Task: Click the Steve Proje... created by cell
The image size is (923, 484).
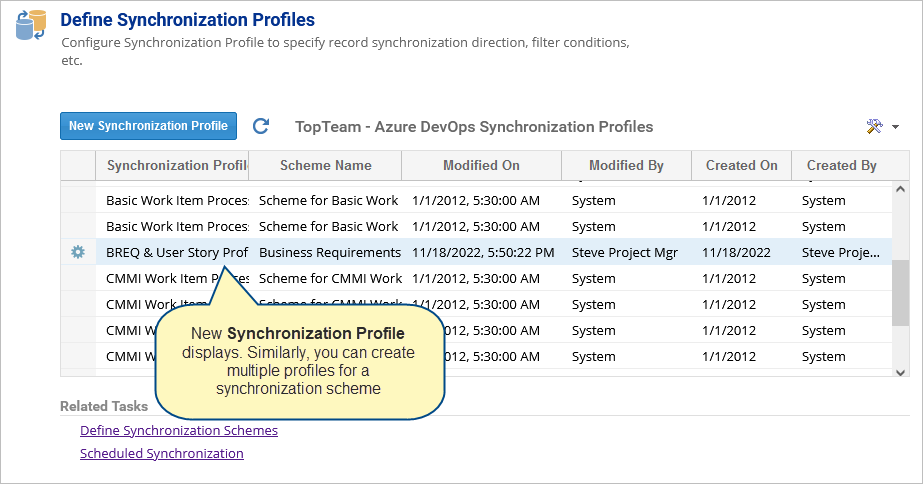Action: (841, 253)
